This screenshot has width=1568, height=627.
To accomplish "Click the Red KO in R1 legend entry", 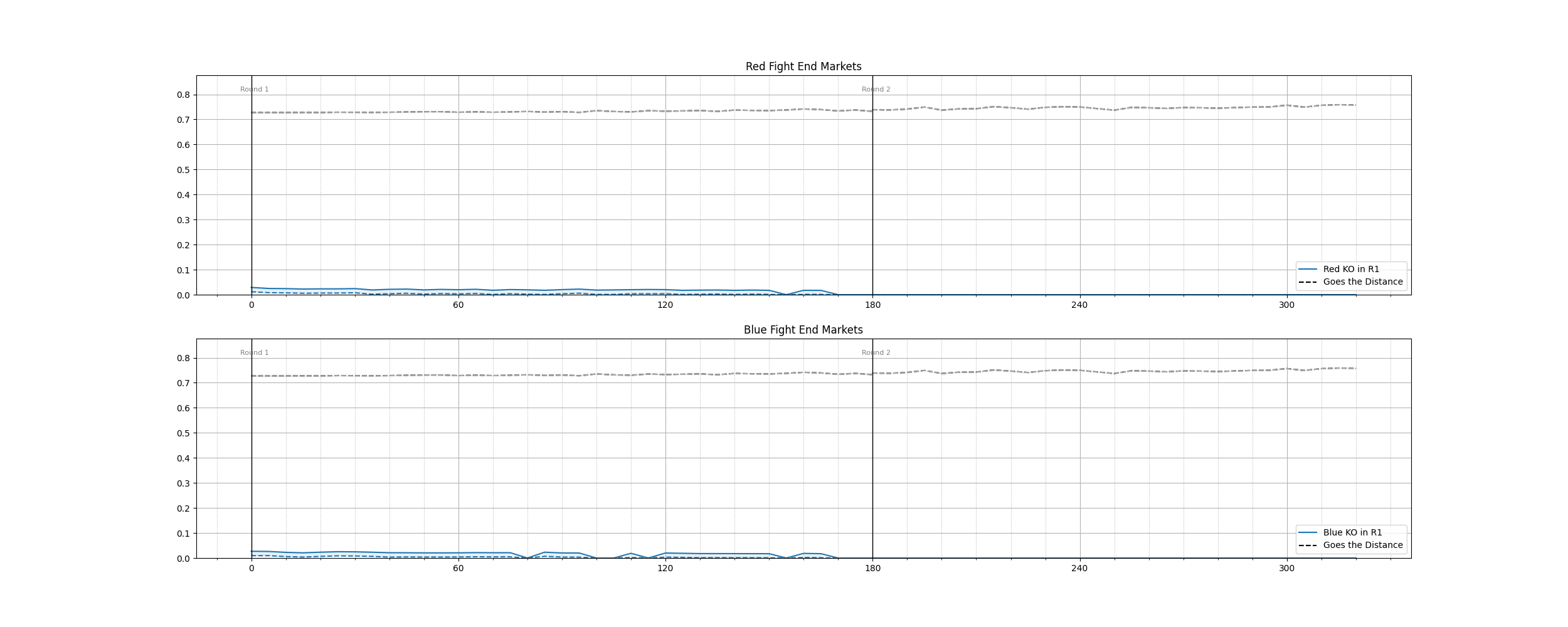I will coord(1351,270).
